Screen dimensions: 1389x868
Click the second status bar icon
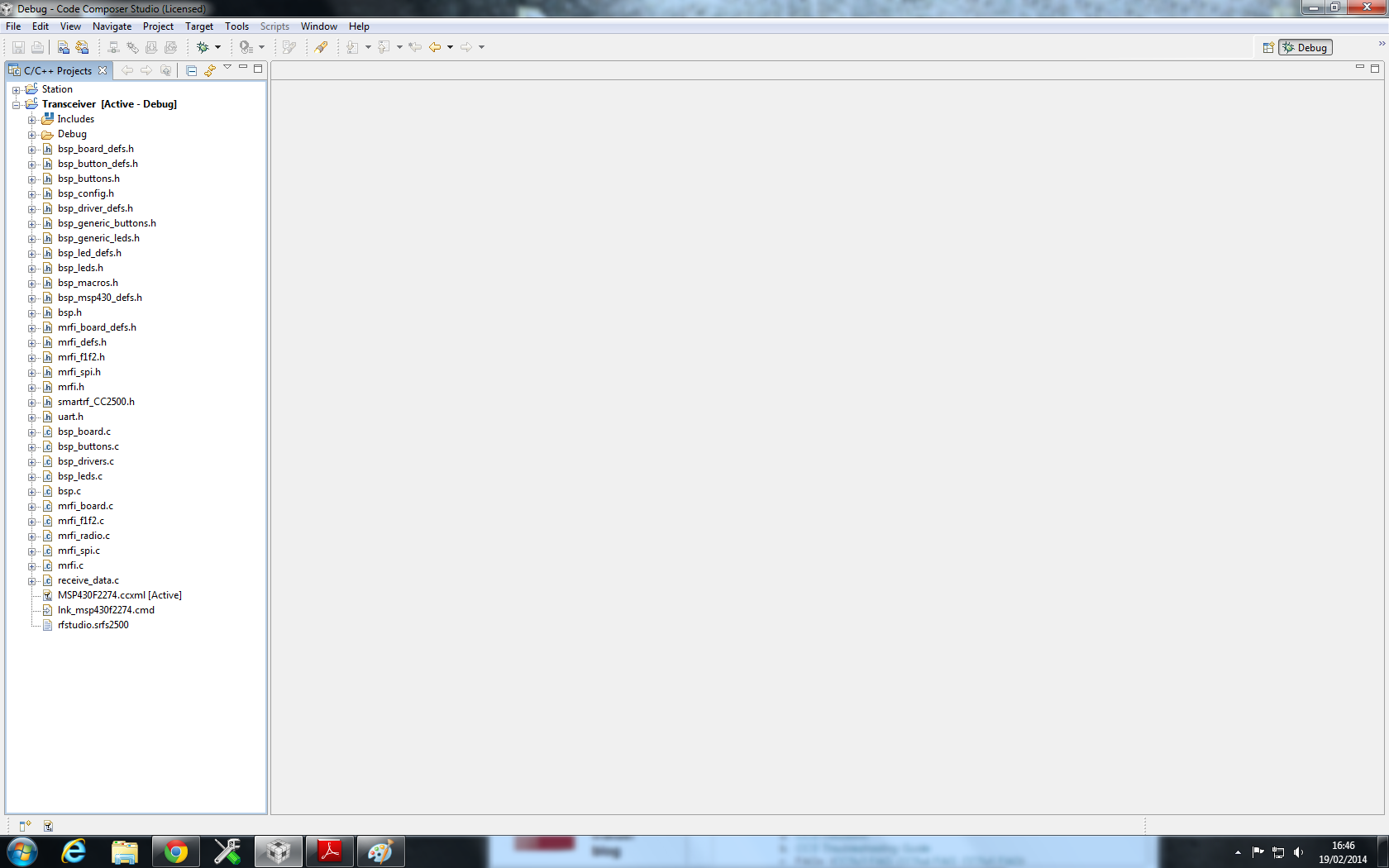(x=48, y=825)
